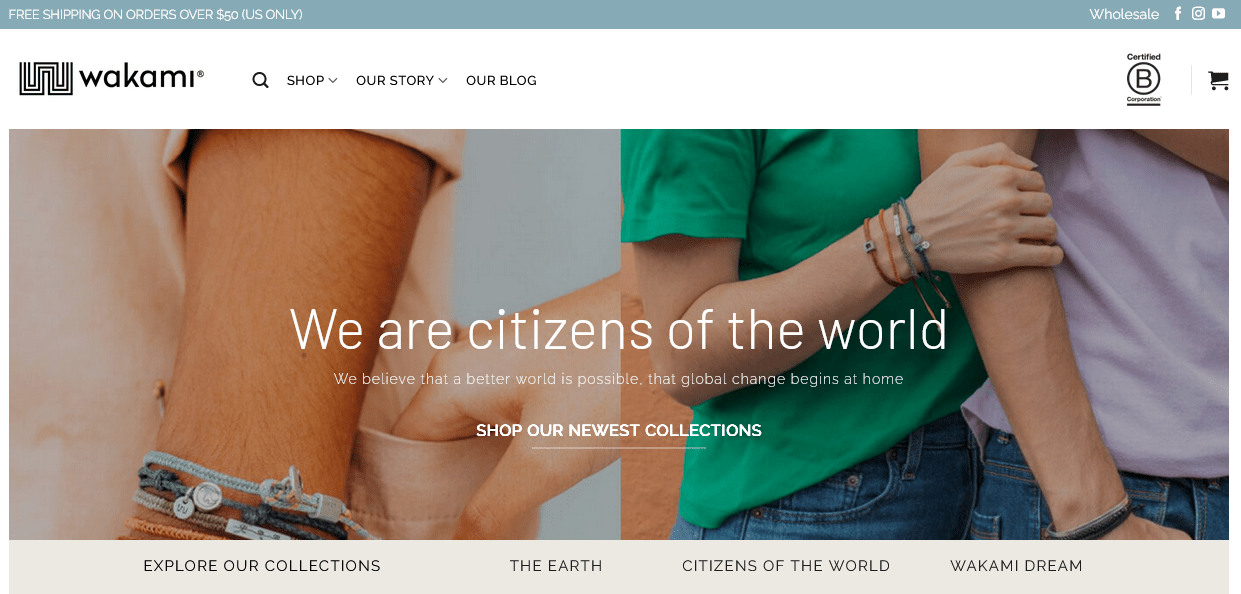Expand the Our Story dropdown
The width and height of the screenshot is (1241, 594).
(x=401, y=80)
